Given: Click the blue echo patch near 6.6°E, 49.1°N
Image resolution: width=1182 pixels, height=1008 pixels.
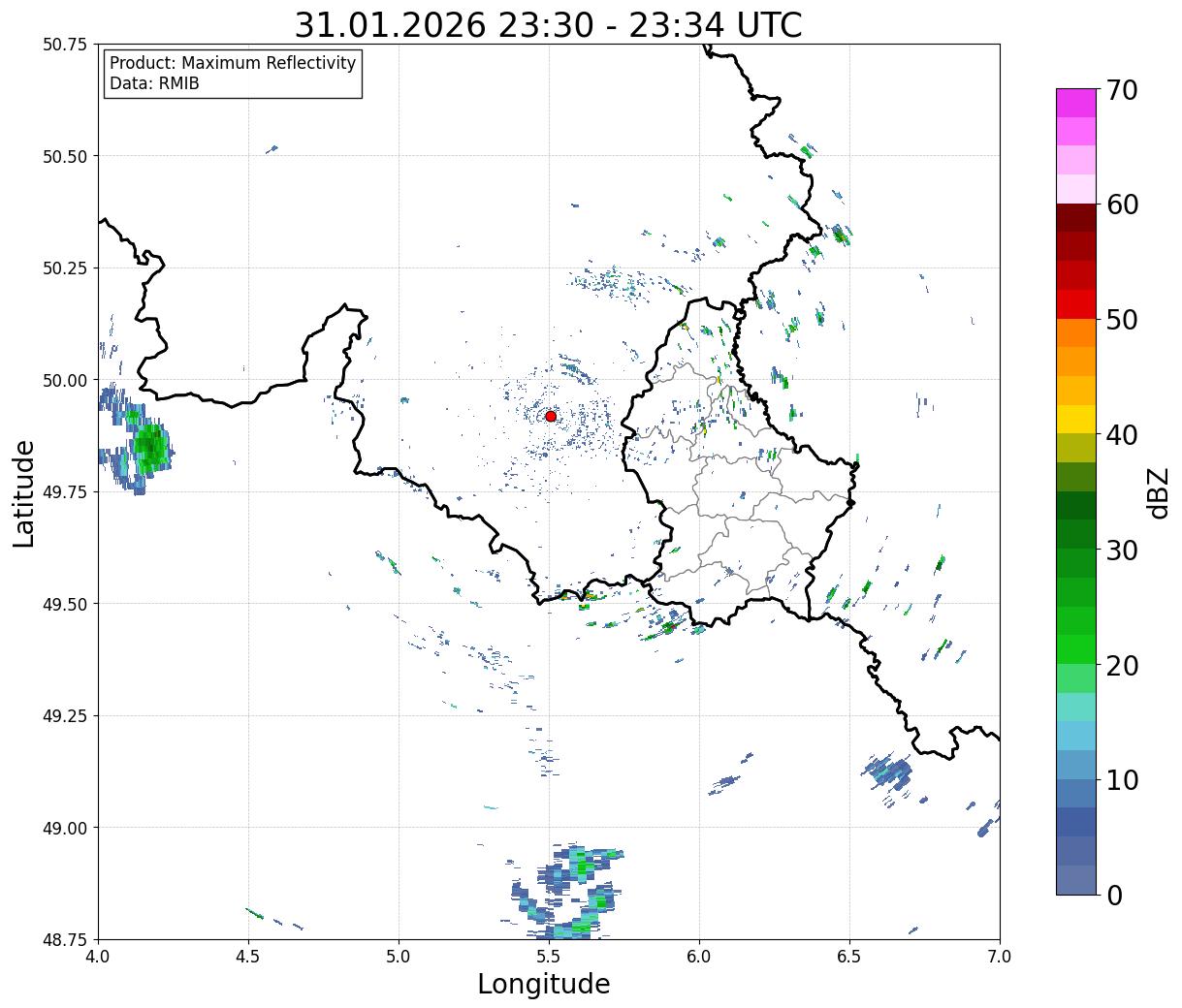Looking at the screenshot, I should 888,772.
